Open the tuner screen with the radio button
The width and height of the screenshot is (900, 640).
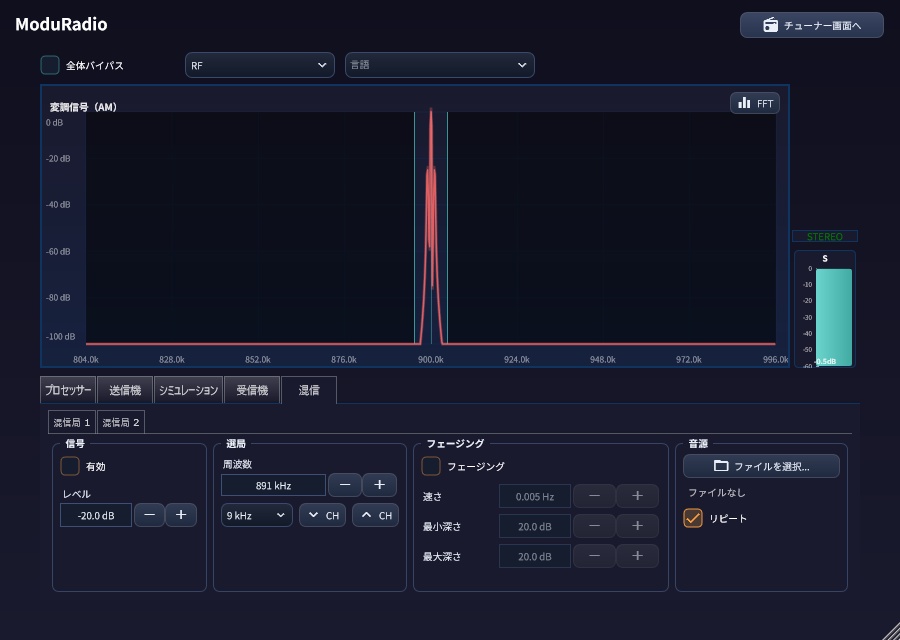pyautogui.click(x=812, y=25)
